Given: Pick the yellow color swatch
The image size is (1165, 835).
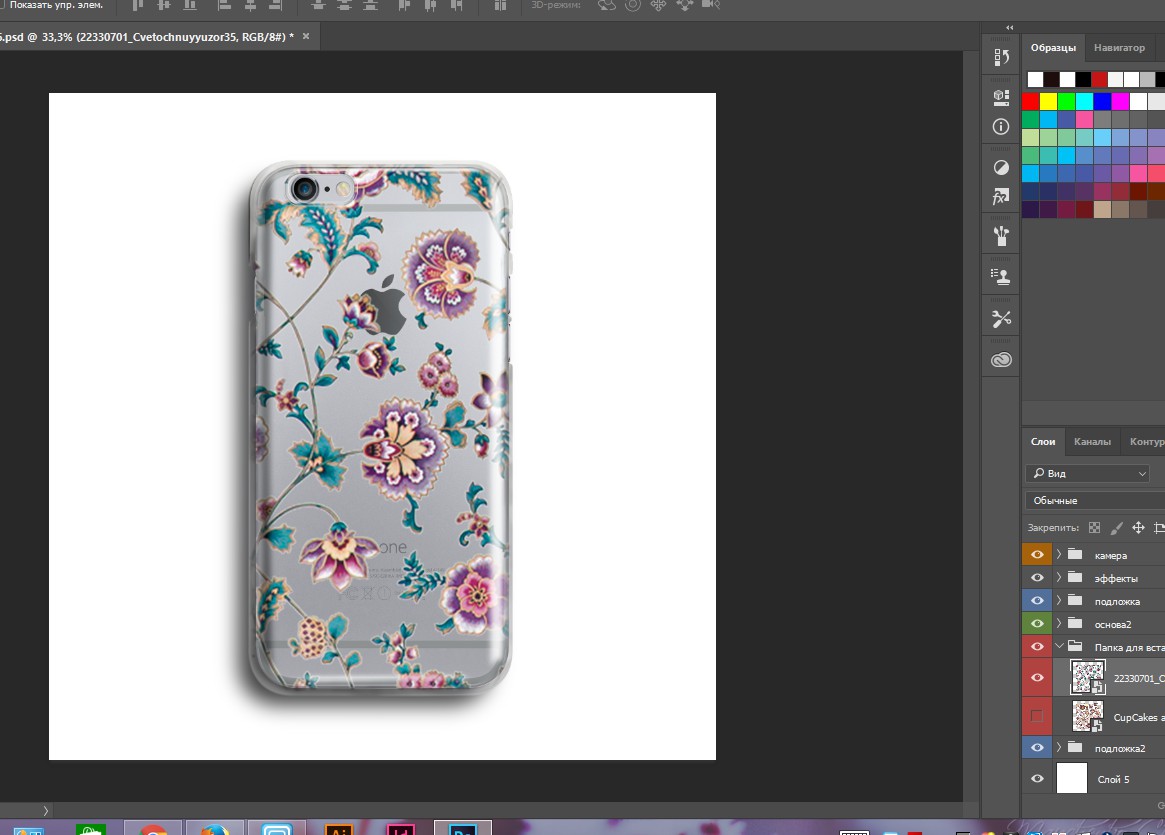Looking at the screenshot, I should [1048, 101].
